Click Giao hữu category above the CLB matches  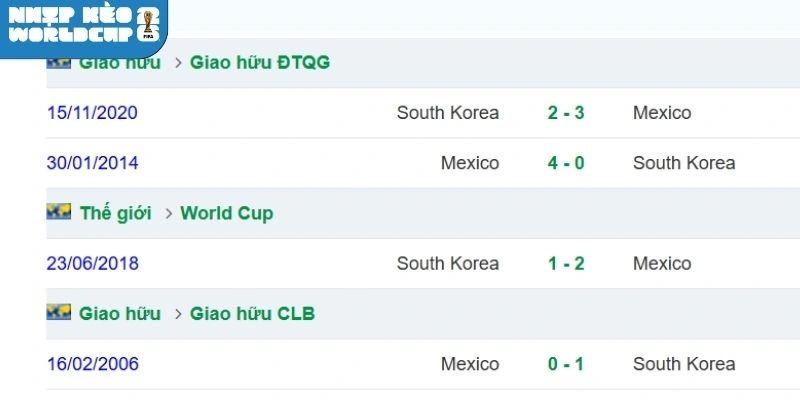pyautogui.click(x=120, y=313)
